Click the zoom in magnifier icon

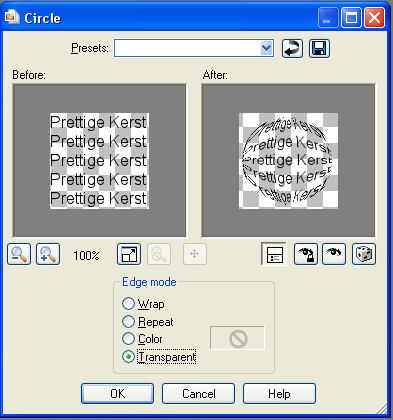(x=48, y=254)
